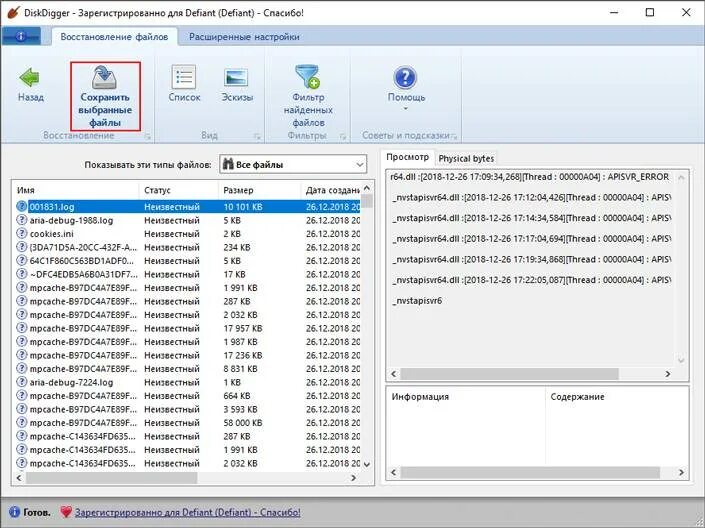
Task: Sort by the Дата создания column header
Action: [x=331, y=190]
